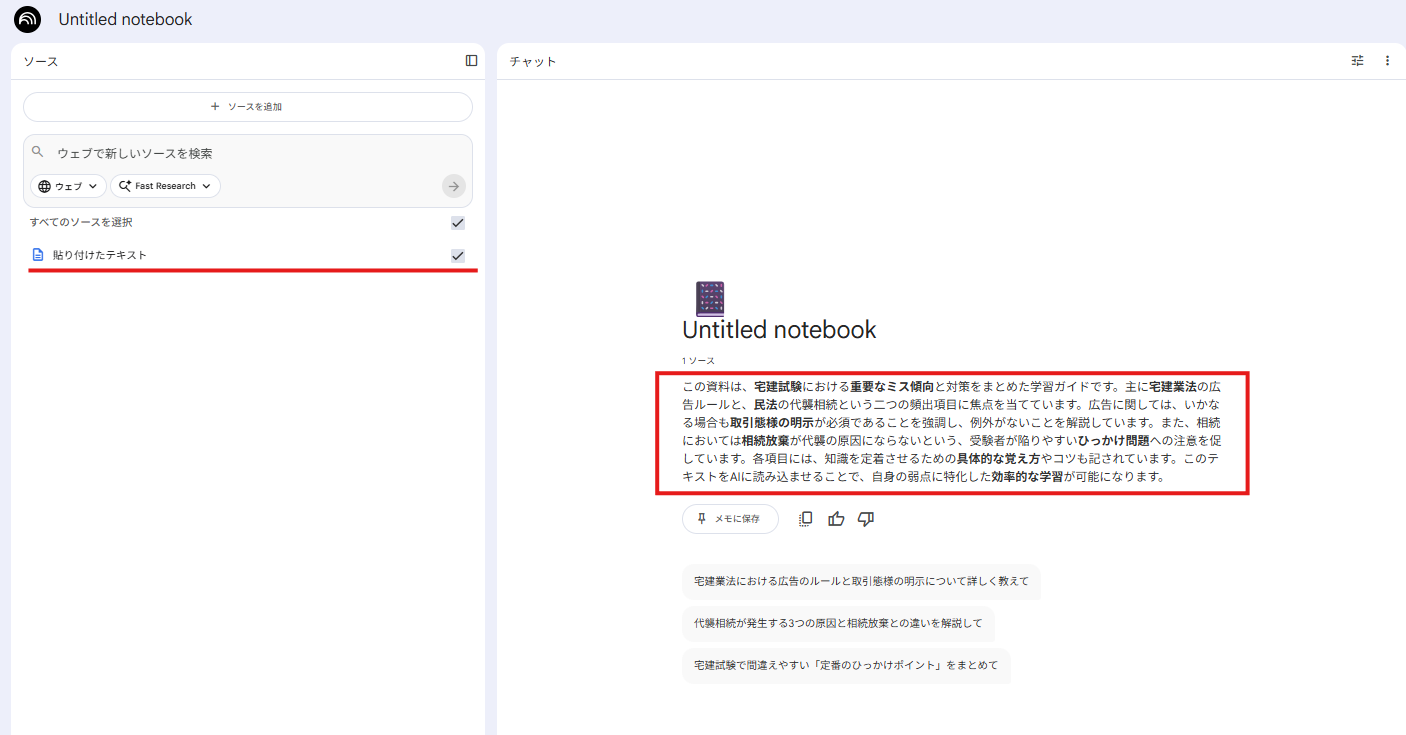
Task: Click the メモに保存 button
Action: coord(729,519)
